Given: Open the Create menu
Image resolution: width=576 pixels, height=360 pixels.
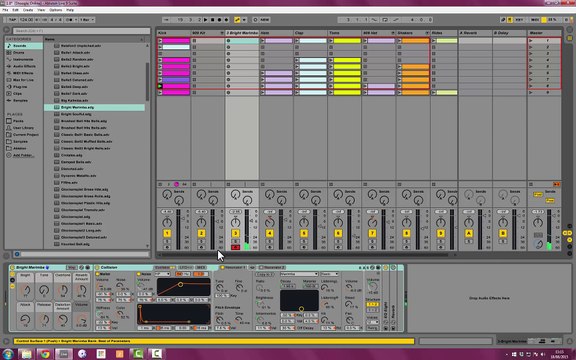Looking at the screenshot, I should 28,10.
